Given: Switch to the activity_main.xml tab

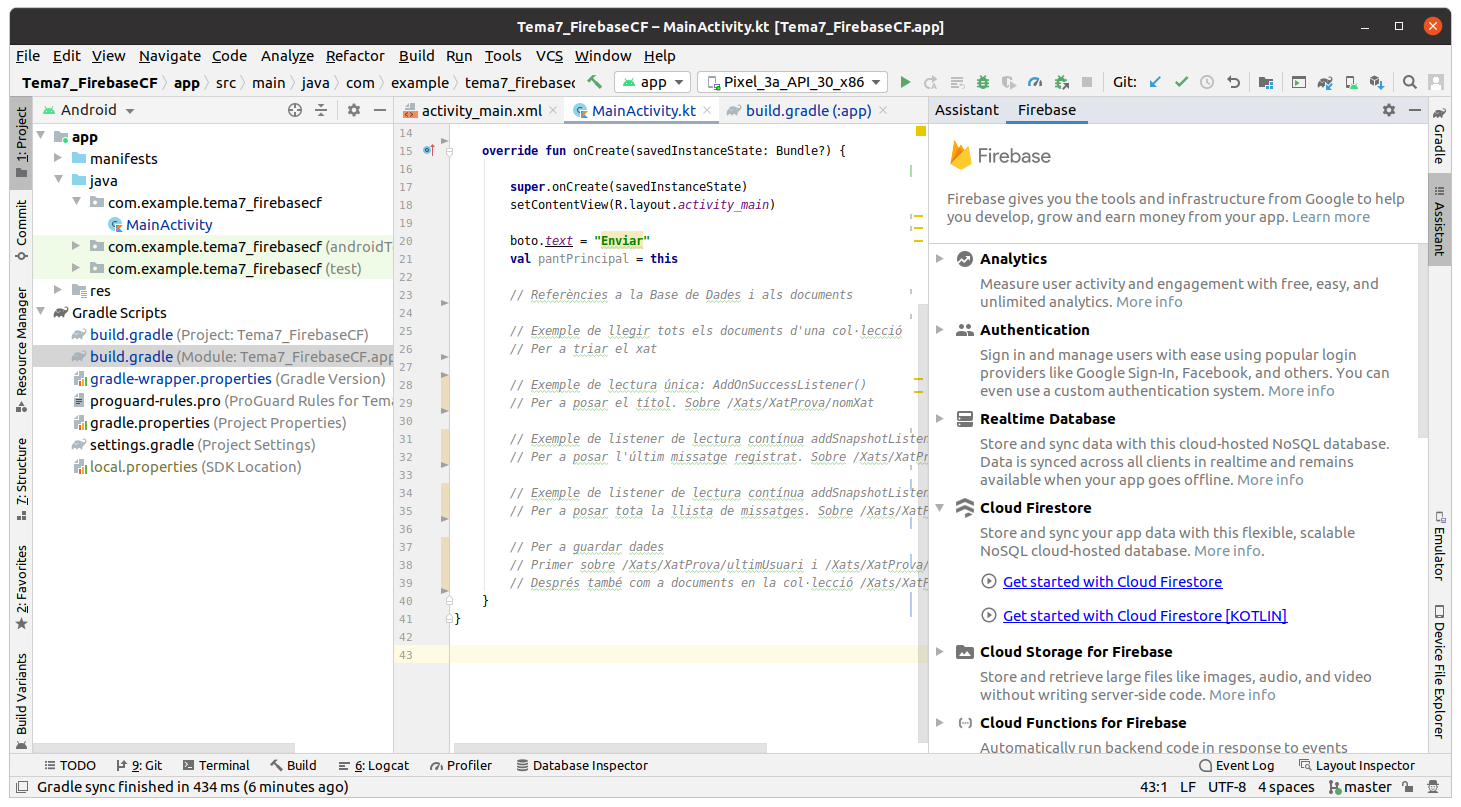Looking at the screenshot, I should pyautogui.click(x=480, y=111).
